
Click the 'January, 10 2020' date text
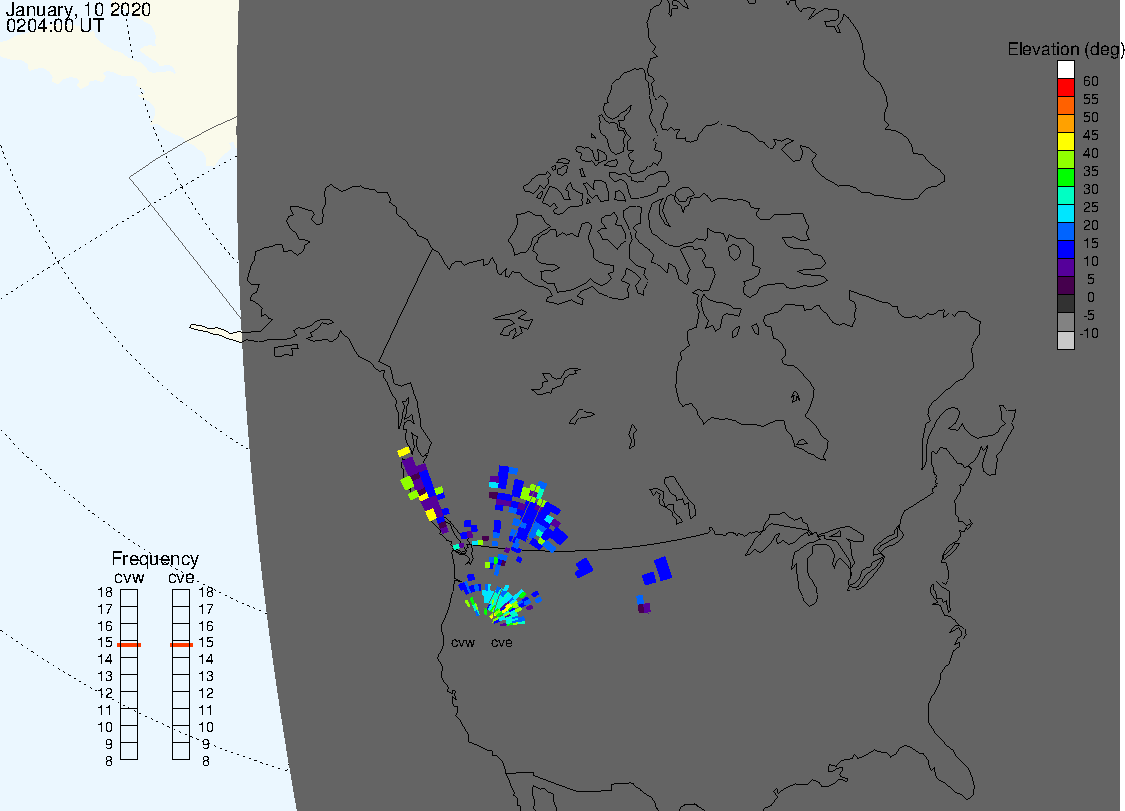(78, 9)
